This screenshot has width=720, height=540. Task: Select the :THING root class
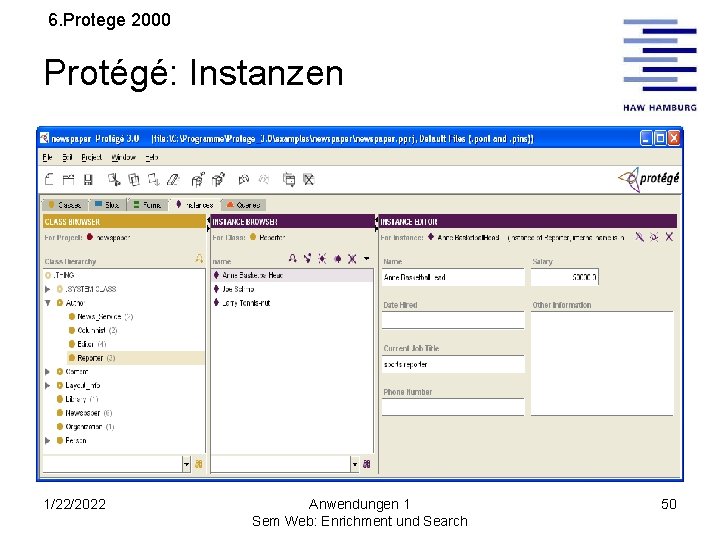coord(60,276)
